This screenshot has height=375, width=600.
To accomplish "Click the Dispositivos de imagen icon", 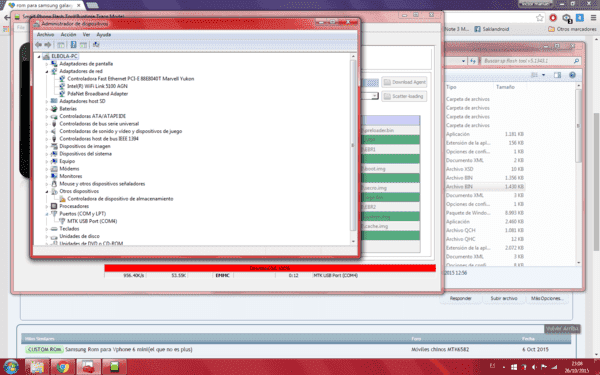I will tap(54, 146).
